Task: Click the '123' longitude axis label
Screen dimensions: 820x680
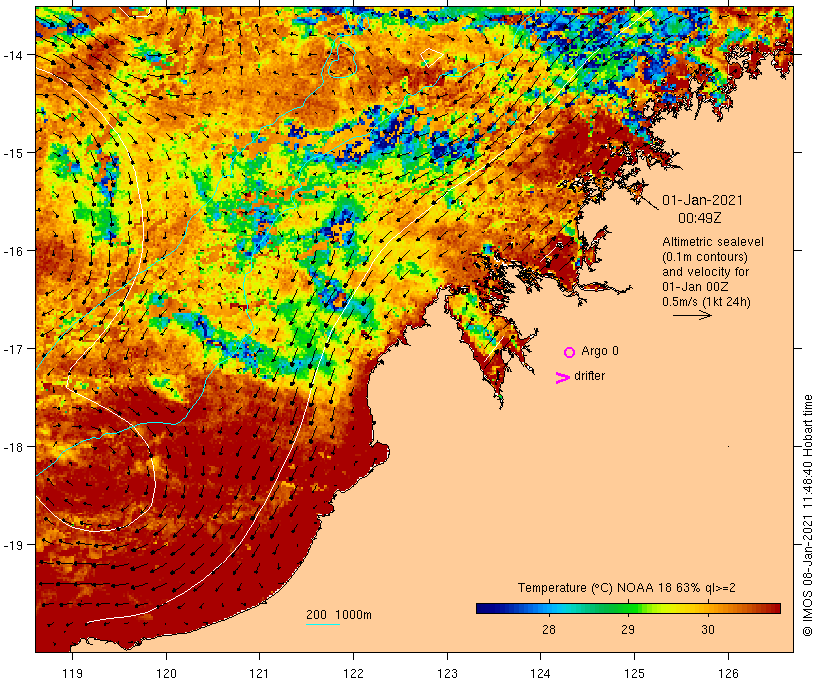Action: tap(447, 673)
